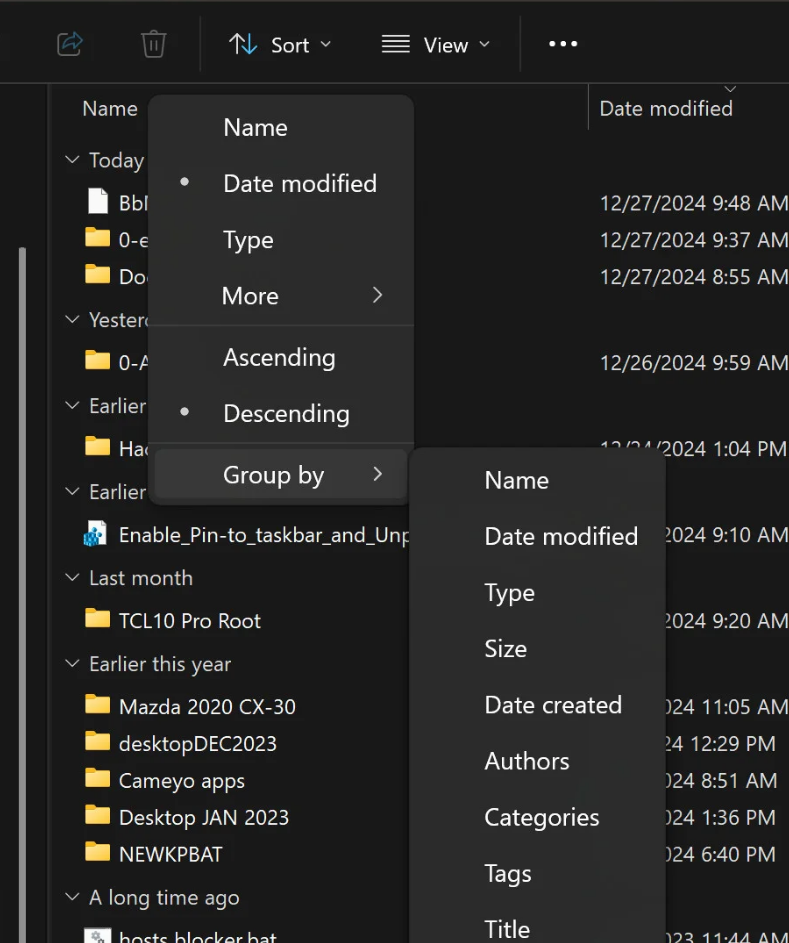Collapse the Last month group

click(x=72, y=578)
